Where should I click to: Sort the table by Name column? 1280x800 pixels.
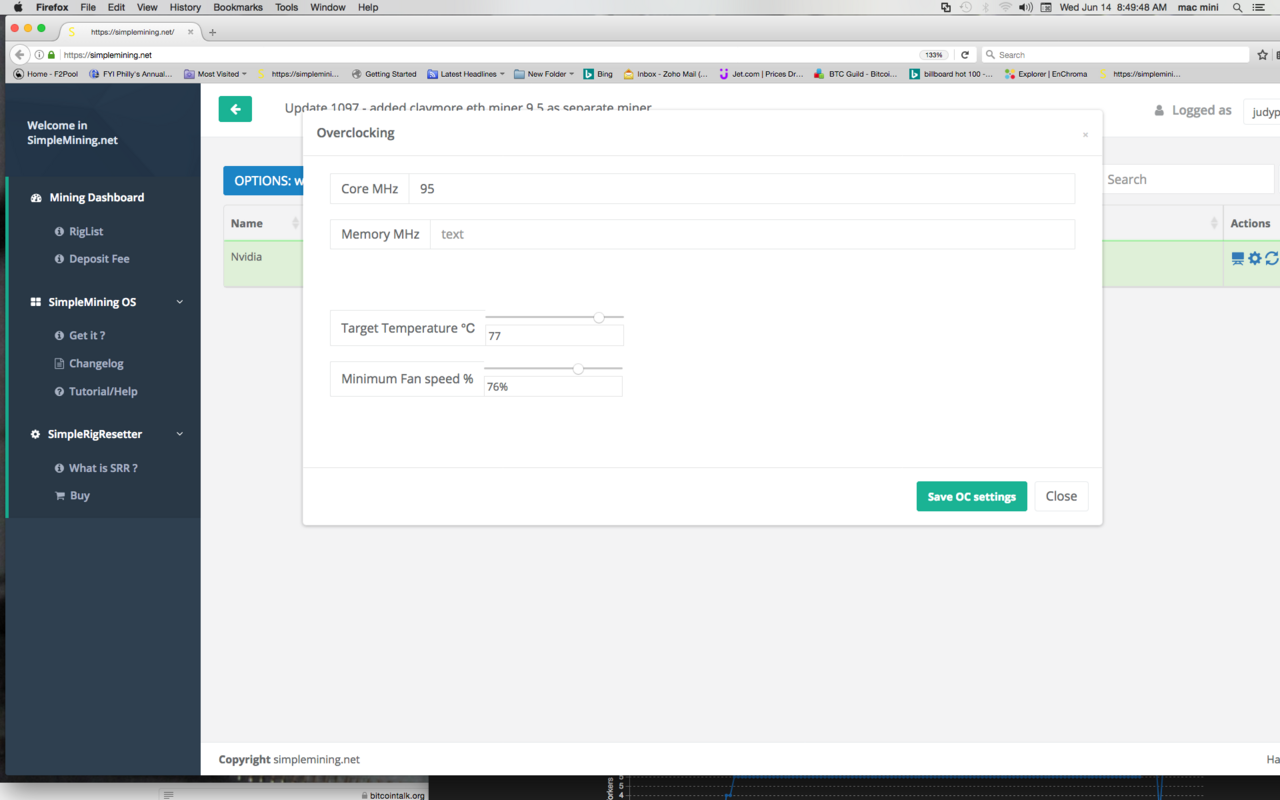pyautogui.click(x=264, y=223)
